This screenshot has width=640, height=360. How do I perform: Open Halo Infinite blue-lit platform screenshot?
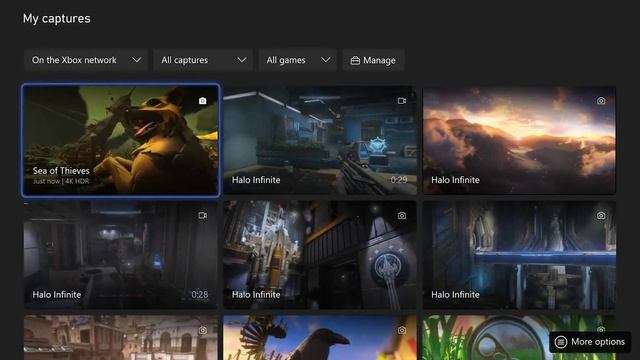tap(519, 255)
